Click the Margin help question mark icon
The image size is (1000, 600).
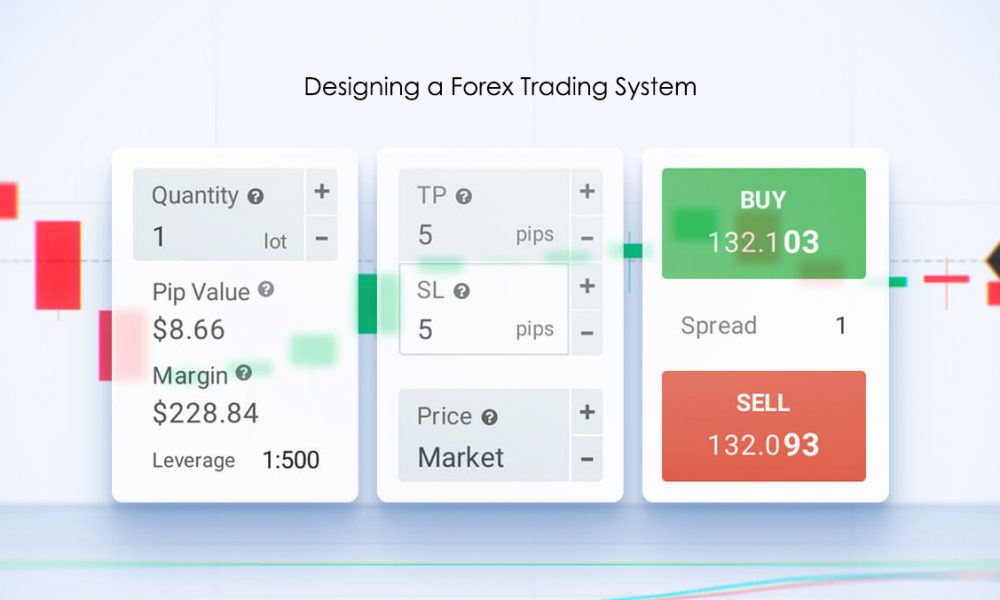pyautogui.click(x=243, y=373)
